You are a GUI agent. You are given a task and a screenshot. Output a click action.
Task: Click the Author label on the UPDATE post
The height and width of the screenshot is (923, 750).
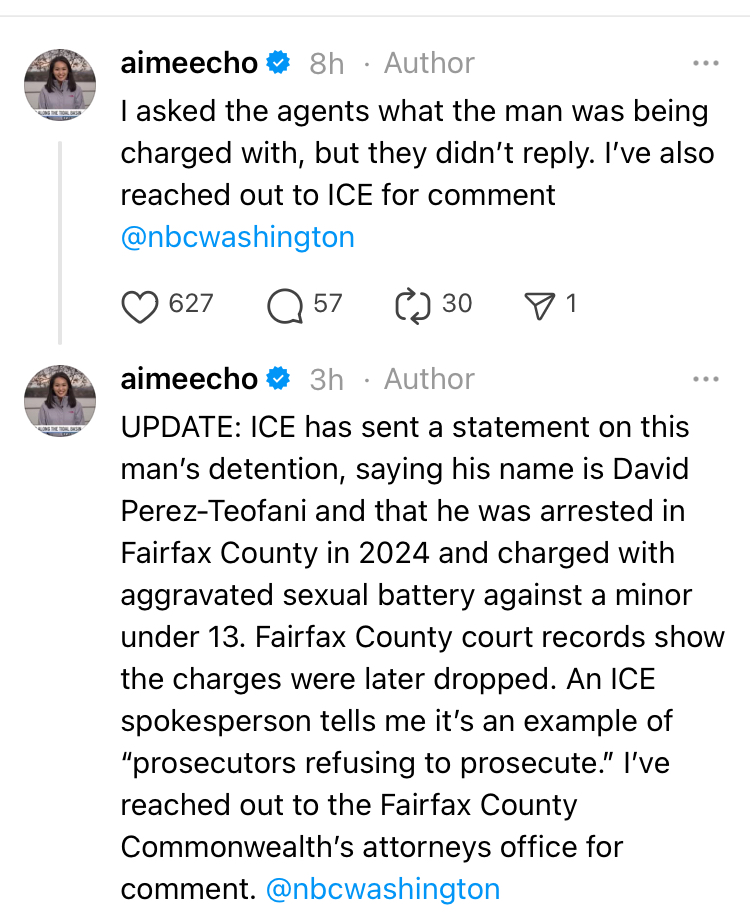[429, 379]
